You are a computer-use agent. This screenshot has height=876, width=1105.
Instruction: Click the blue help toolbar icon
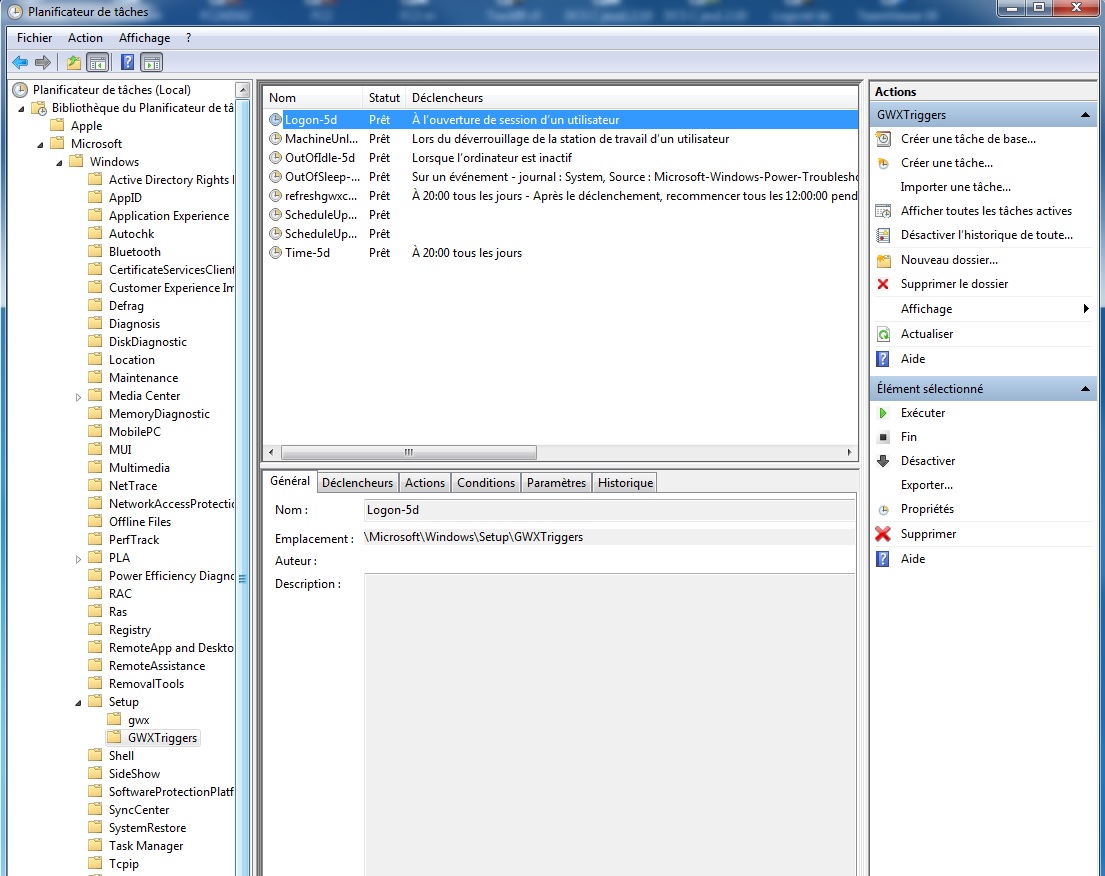point(127,63)
